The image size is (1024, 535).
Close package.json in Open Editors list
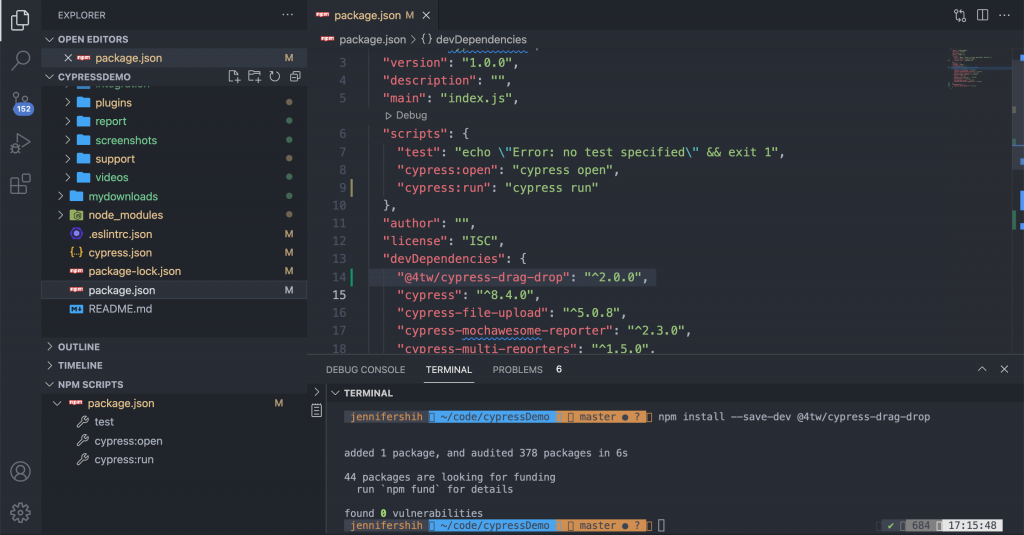[x=68, y=58]
